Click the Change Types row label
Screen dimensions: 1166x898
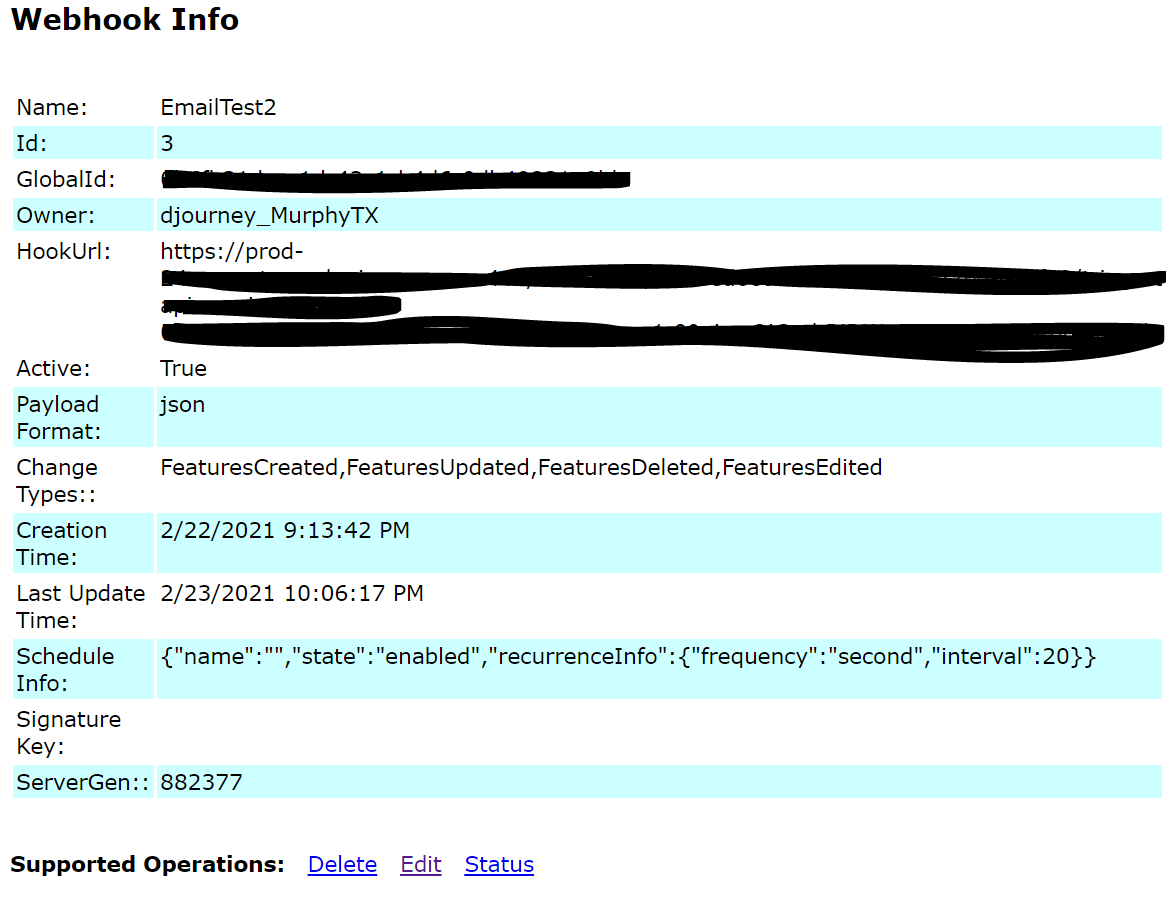tap(57, 480)
